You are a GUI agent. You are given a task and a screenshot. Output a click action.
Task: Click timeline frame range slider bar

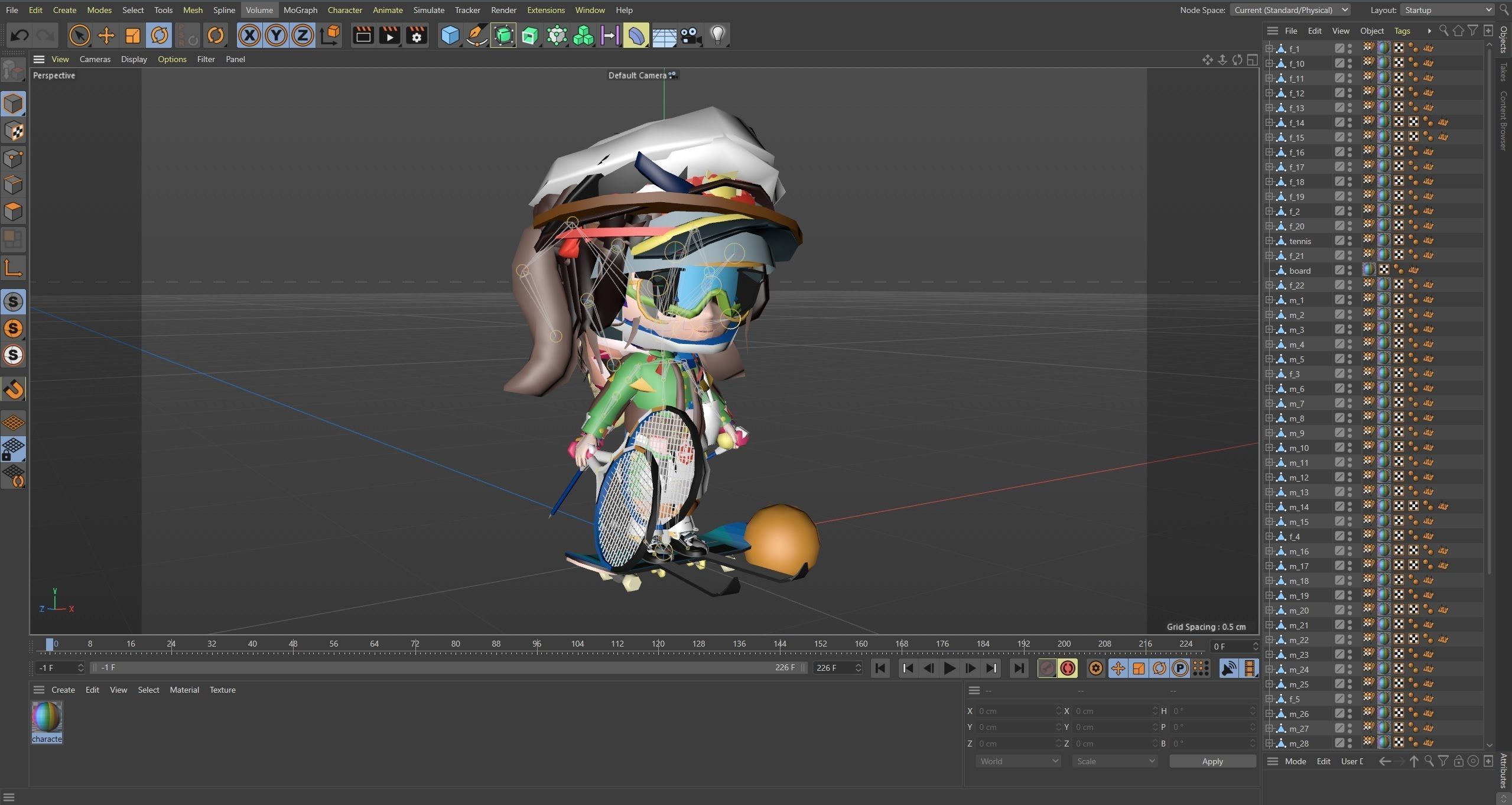tap(448, 668)
